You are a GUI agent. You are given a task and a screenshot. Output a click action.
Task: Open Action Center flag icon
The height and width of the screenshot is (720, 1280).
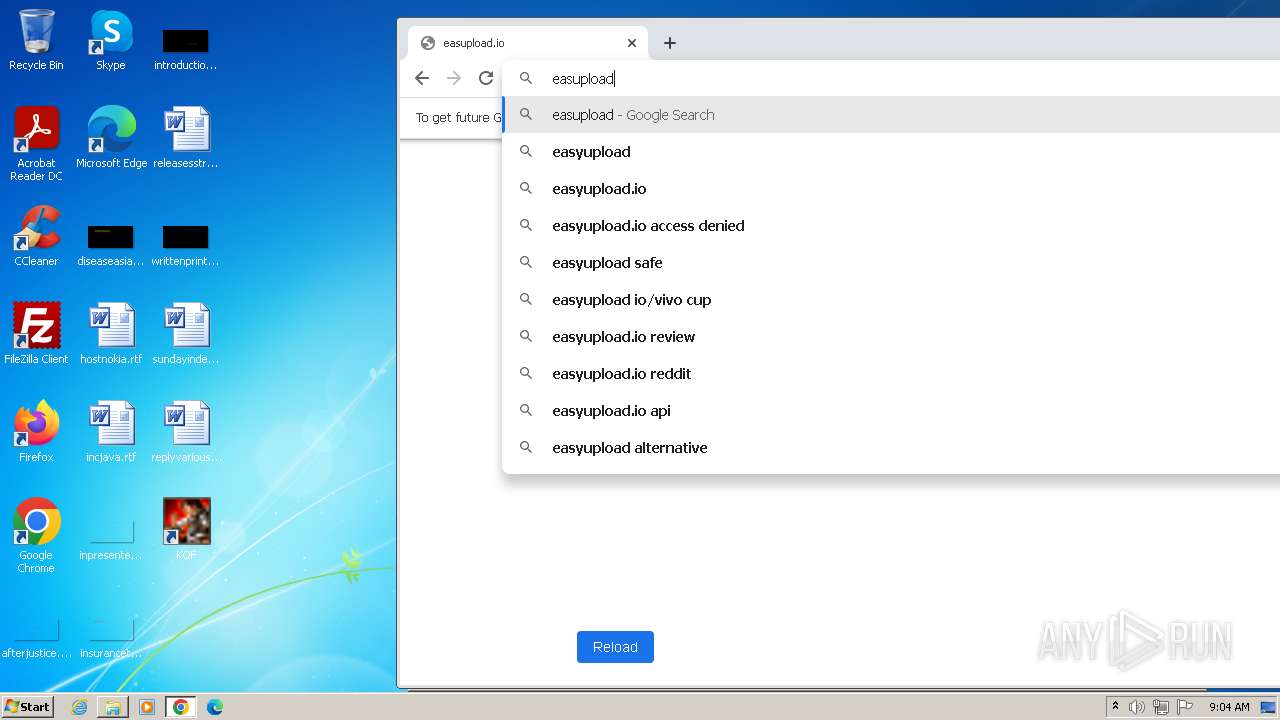pyautogui.click(x=1185, y=707)
